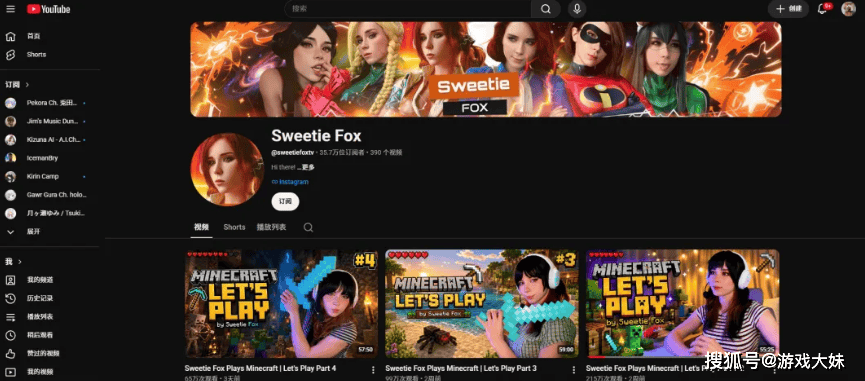Click the Sweetie Fox channel name heading
This screenshot has width=865, height=381.
pyautogui.click(x=316, y=136)
